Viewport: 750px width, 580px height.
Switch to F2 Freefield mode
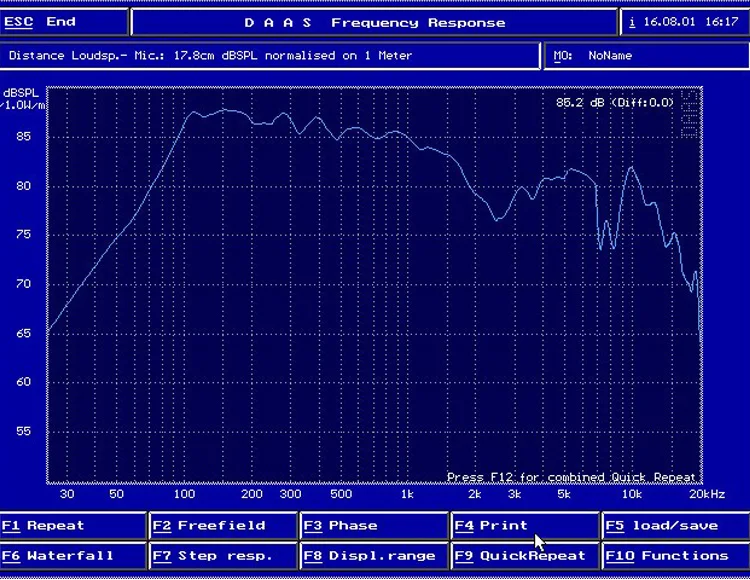point(223,525)
